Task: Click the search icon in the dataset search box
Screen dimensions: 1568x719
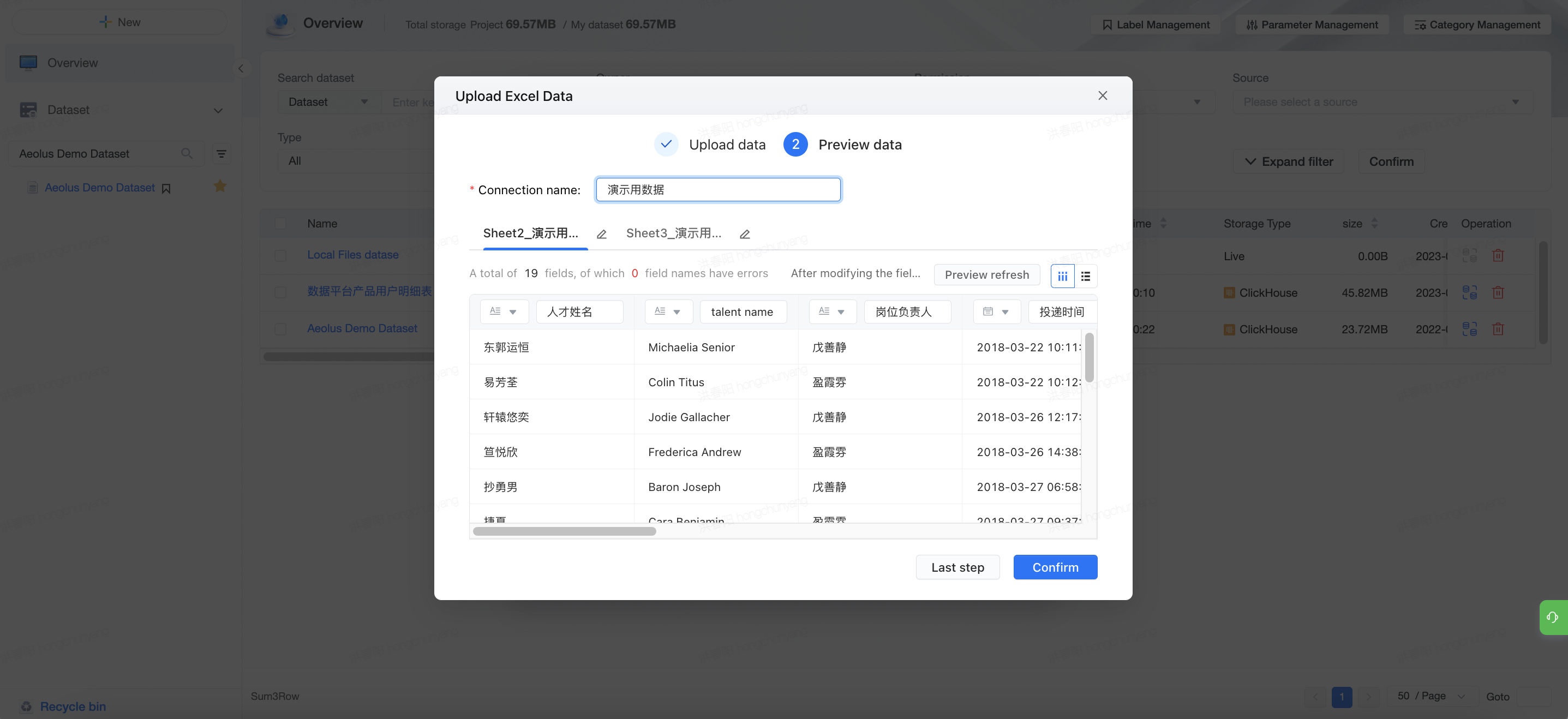Action: (x=187, y=153)
